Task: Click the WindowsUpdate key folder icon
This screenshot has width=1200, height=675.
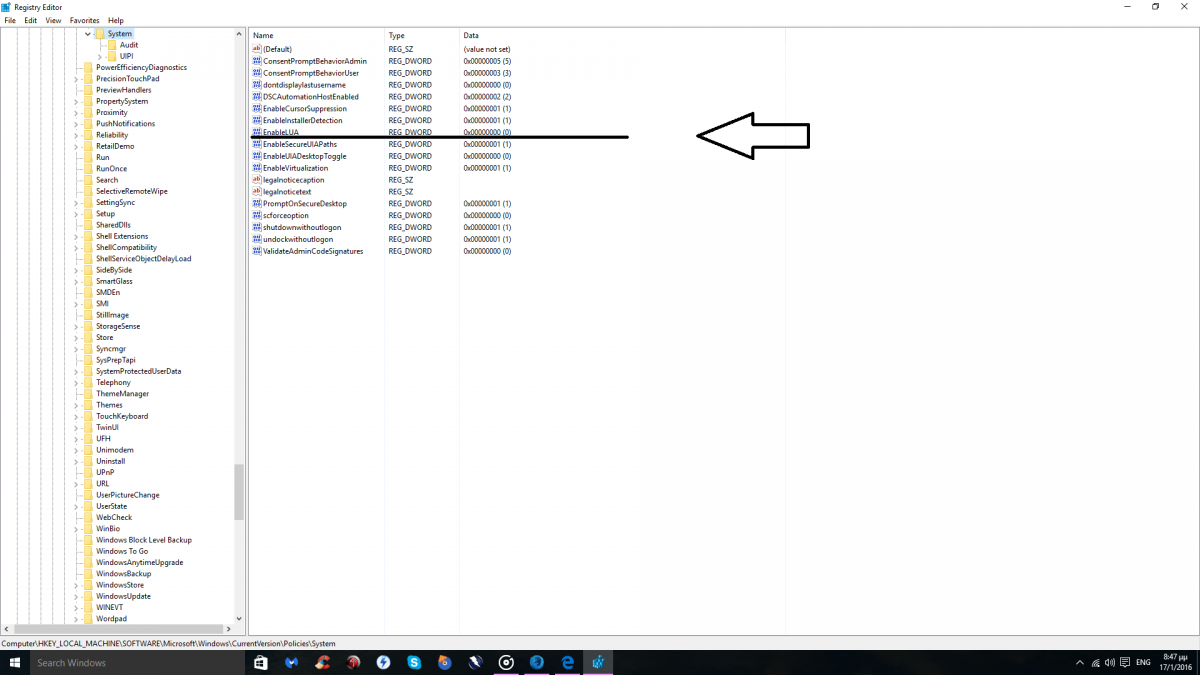Action: 88,596
